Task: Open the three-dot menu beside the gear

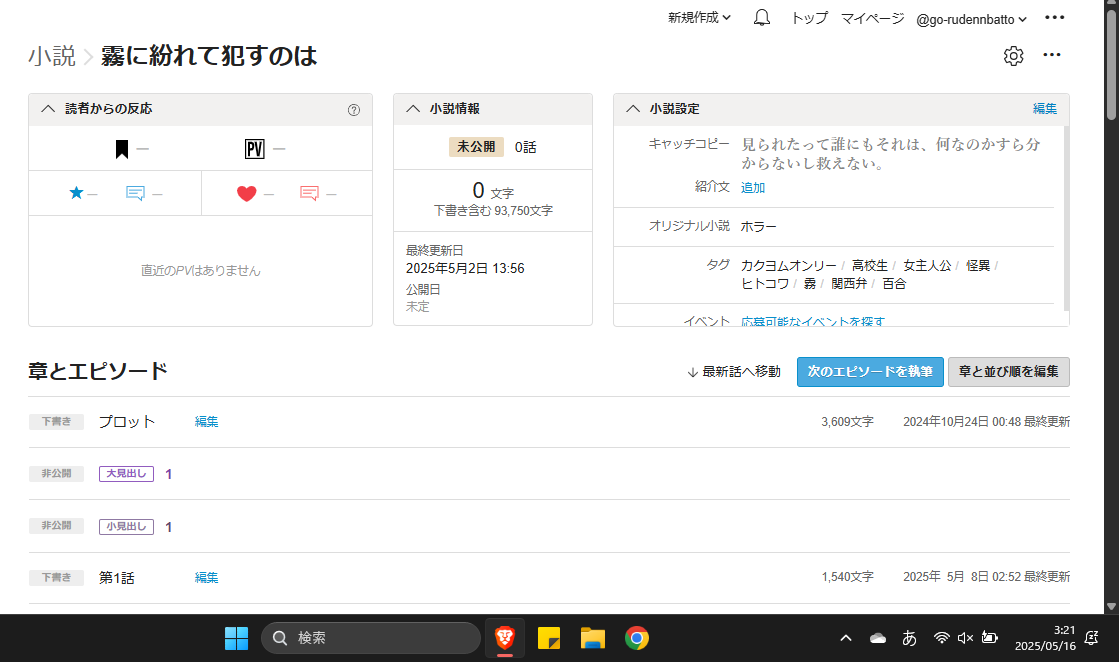Action: click(1051, 55)
